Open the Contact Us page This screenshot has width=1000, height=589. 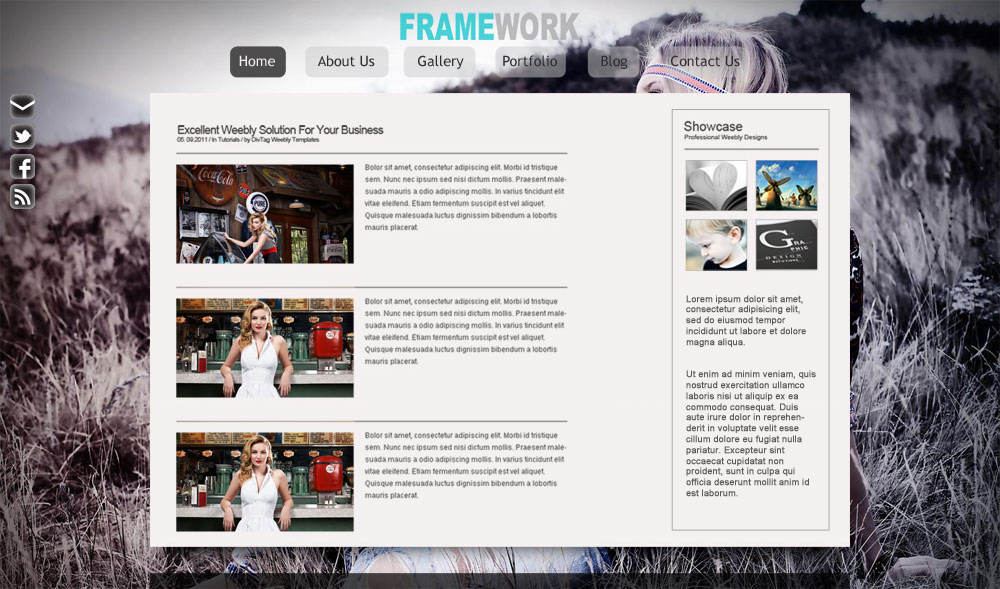706,61
